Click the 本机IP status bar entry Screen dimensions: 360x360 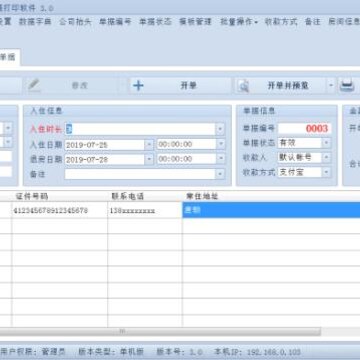pyautogui.click(x=257, y=352)
